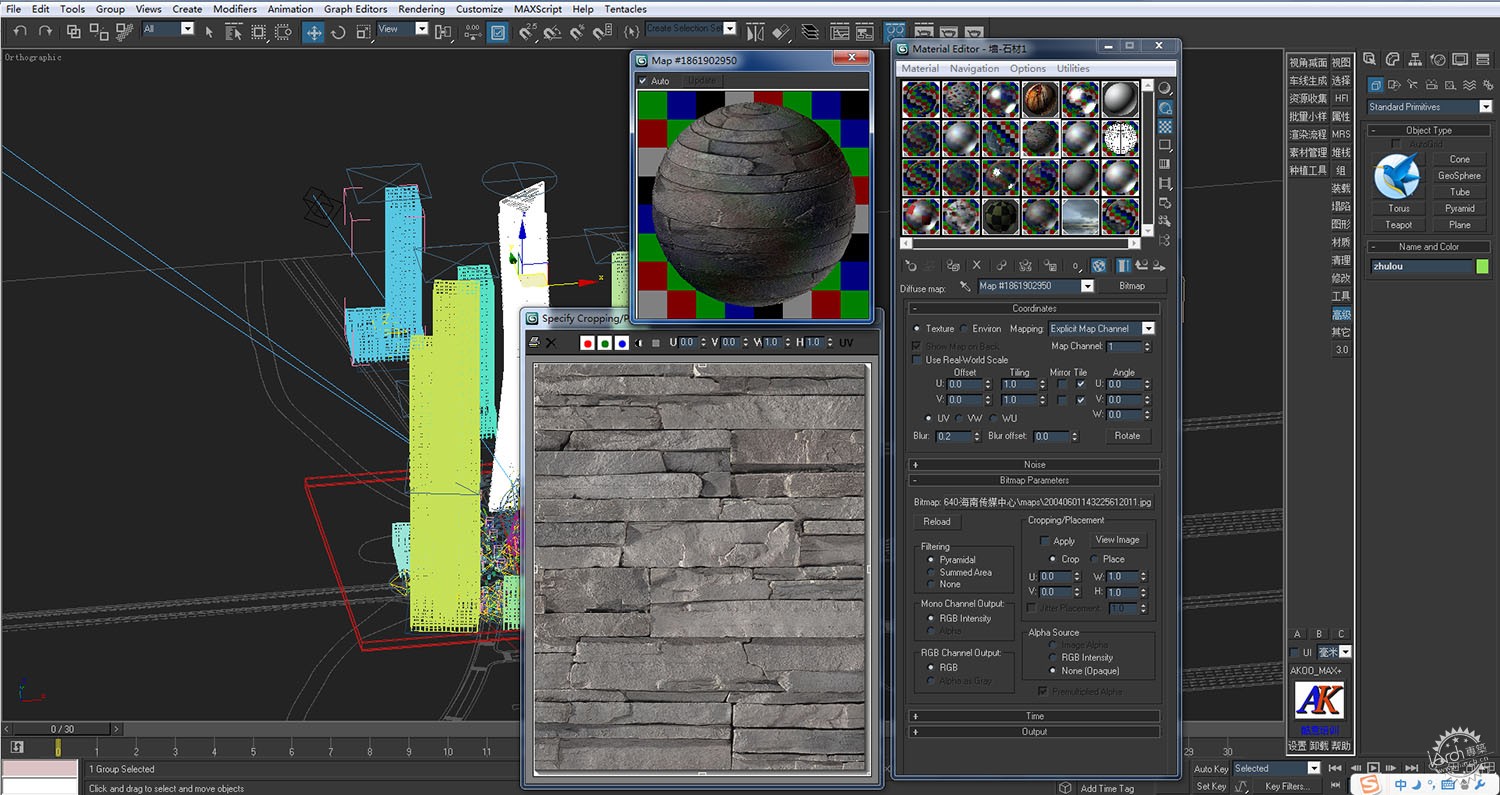Pick material with eyedropper beside Diffuse map

click(x=965, y=286)
